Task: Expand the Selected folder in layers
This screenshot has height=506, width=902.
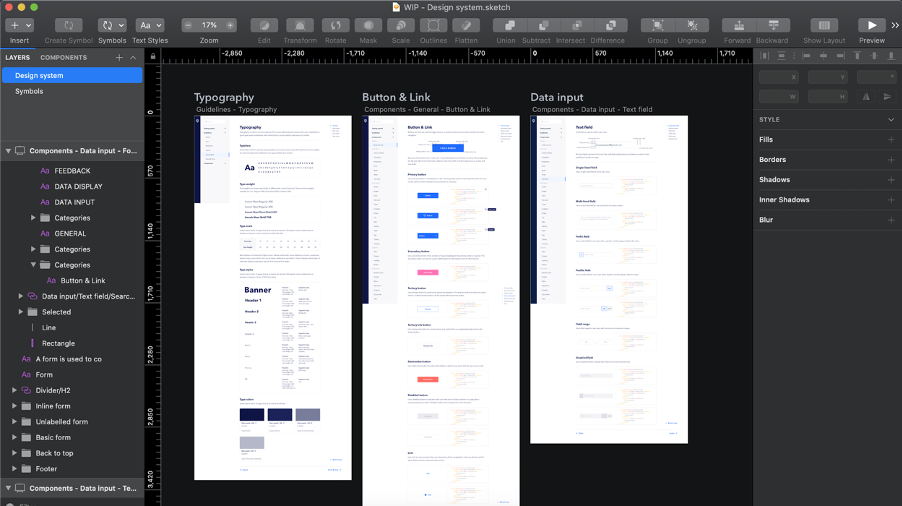Action: 21,312
